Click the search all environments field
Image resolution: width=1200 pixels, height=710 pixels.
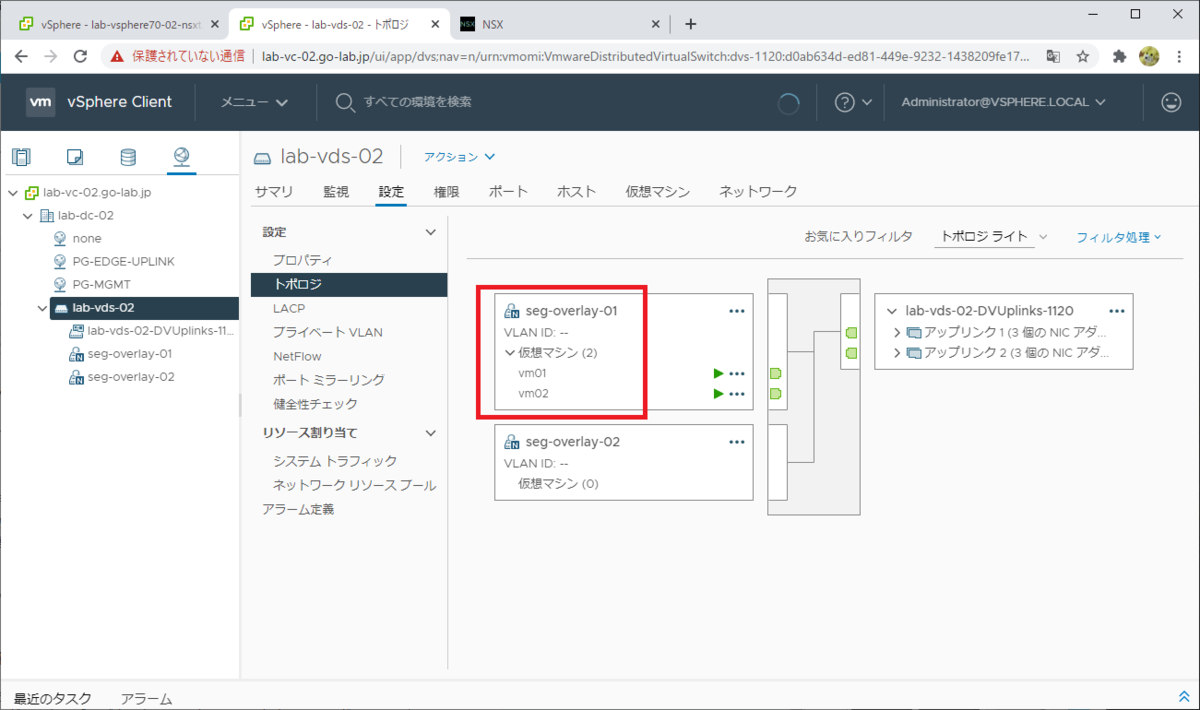click(x=417, y=102)
